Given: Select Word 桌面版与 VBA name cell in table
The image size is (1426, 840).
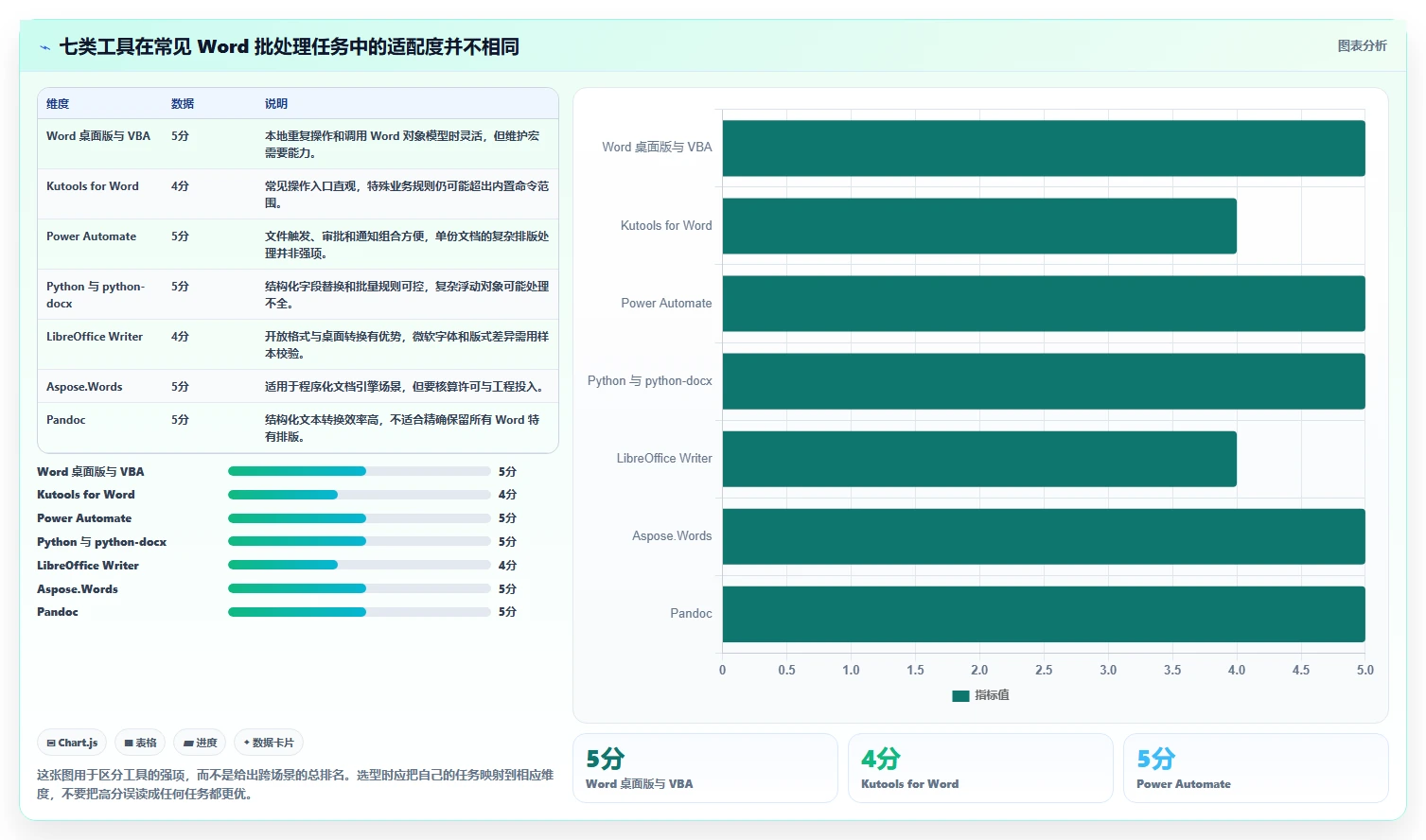Looking at the screenshot, I should pyautogui.click(x=98, y=136).
